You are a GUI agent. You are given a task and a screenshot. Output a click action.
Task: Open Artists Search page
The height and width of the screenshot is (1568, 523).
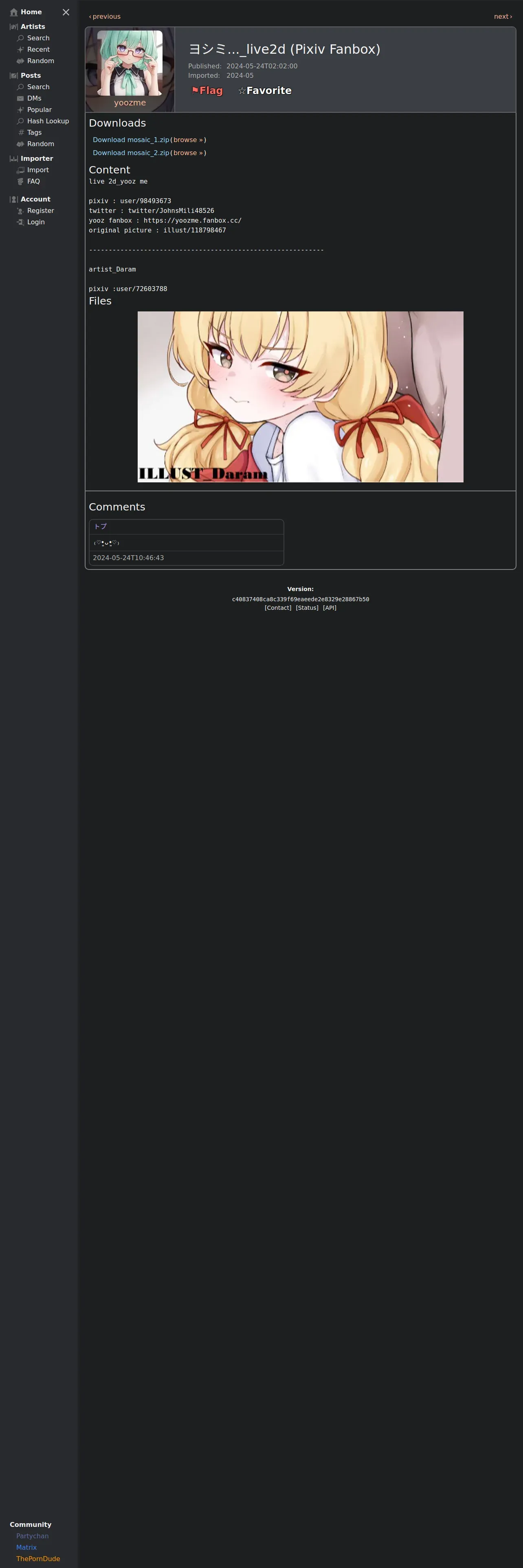point(38,38)
